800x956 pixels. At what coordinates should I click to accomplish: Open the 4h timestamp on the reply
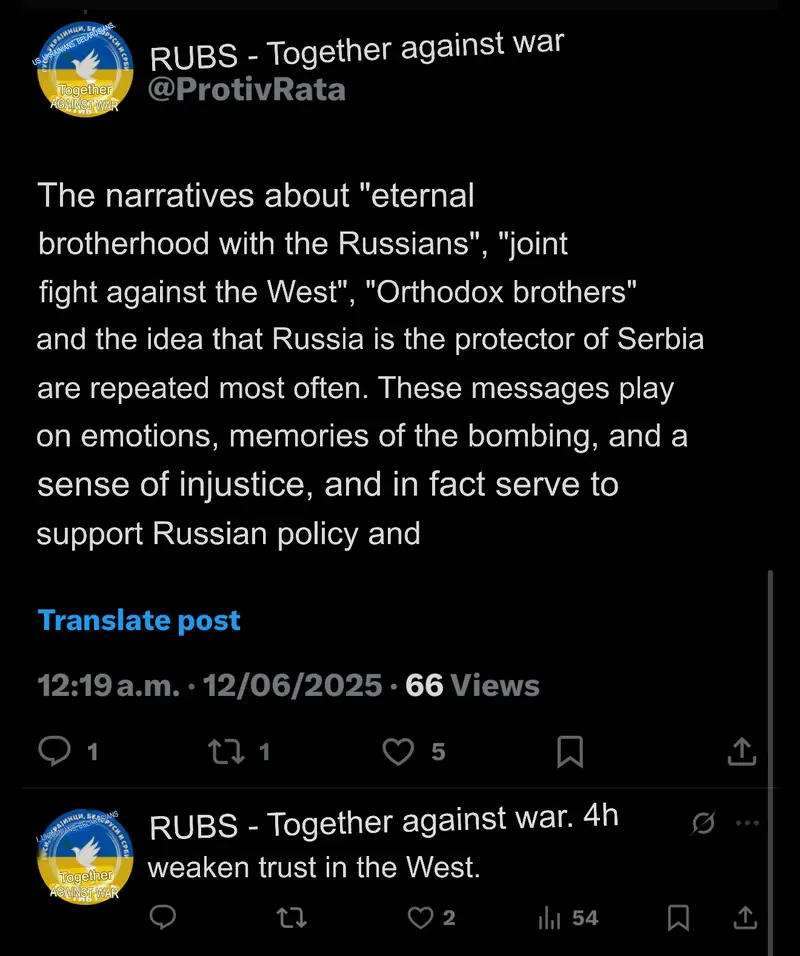pos(600,817)
